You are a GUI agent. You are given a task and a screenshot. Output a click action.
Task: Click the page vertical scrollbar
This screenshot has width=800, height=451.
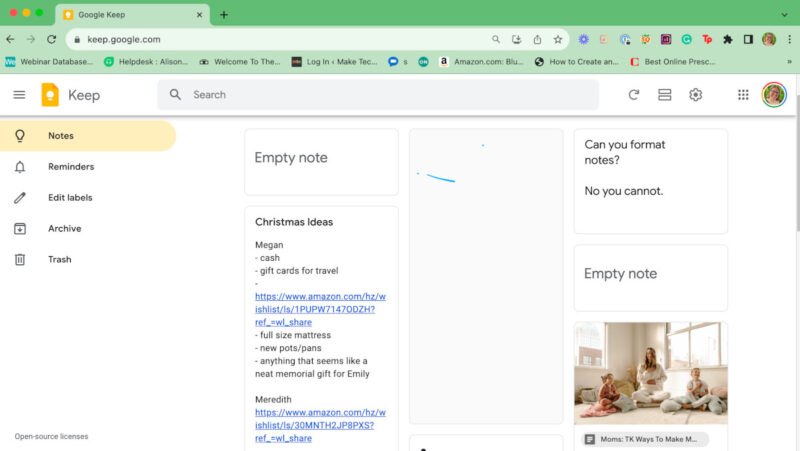pyautogui.click(x=797, y=163)
